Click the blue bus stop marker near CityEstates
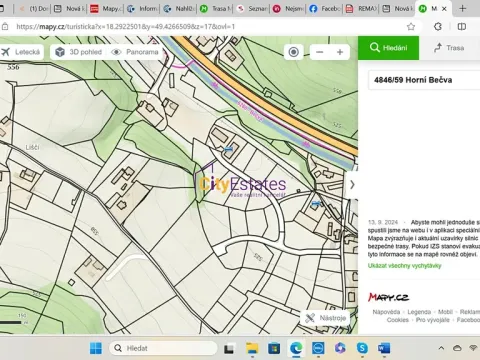Image resolution: width=480 pixels, height=360 pixels. click(228, 149)
